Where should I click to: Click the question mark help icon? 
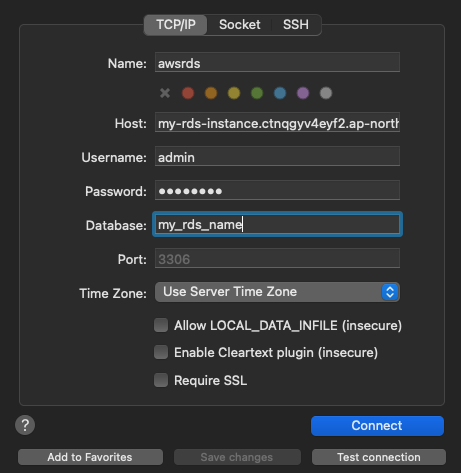[x=25, y=425]
